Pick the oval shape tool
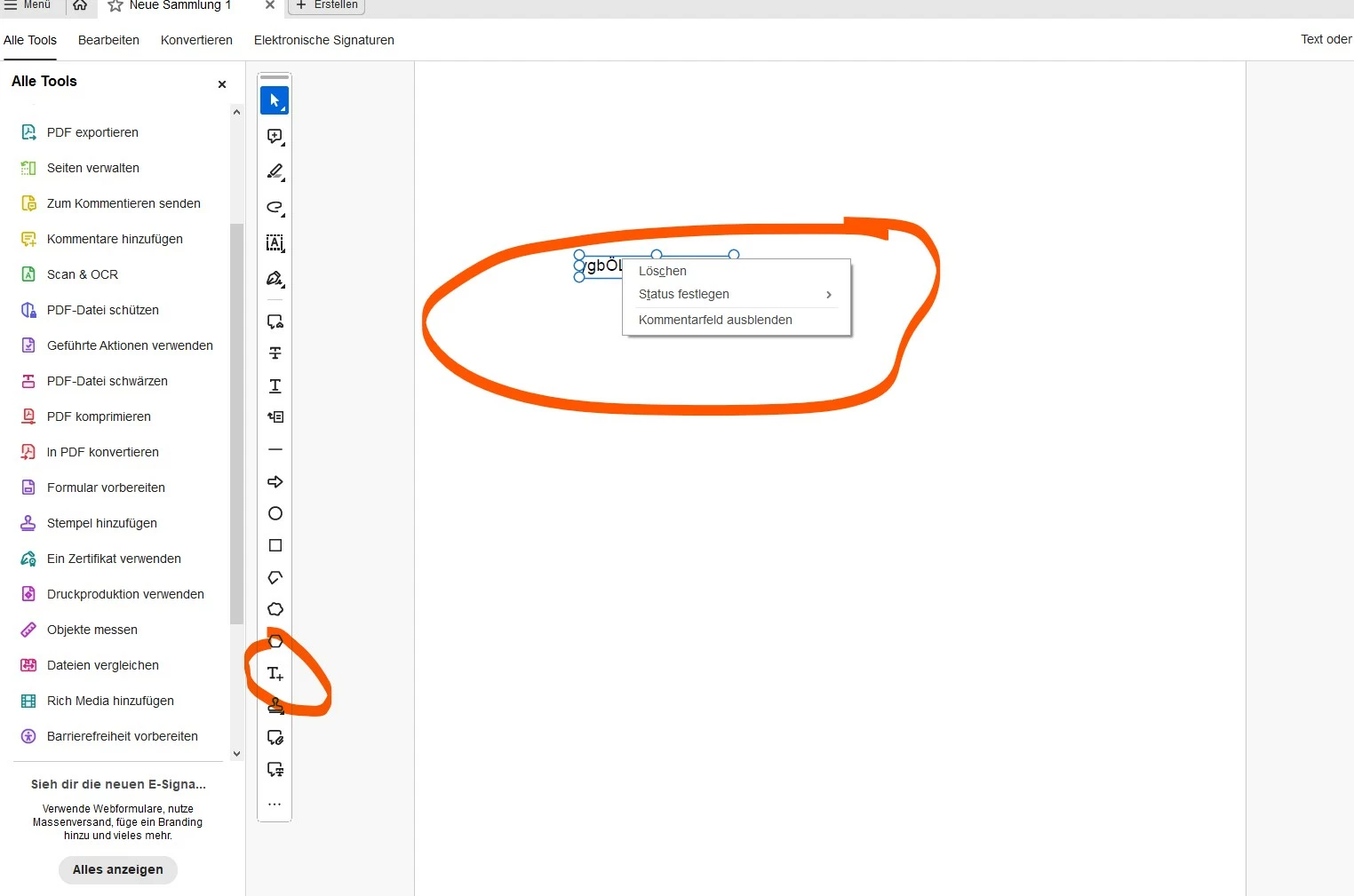This screenshot has height=896, width=1354. pos(275,513)
